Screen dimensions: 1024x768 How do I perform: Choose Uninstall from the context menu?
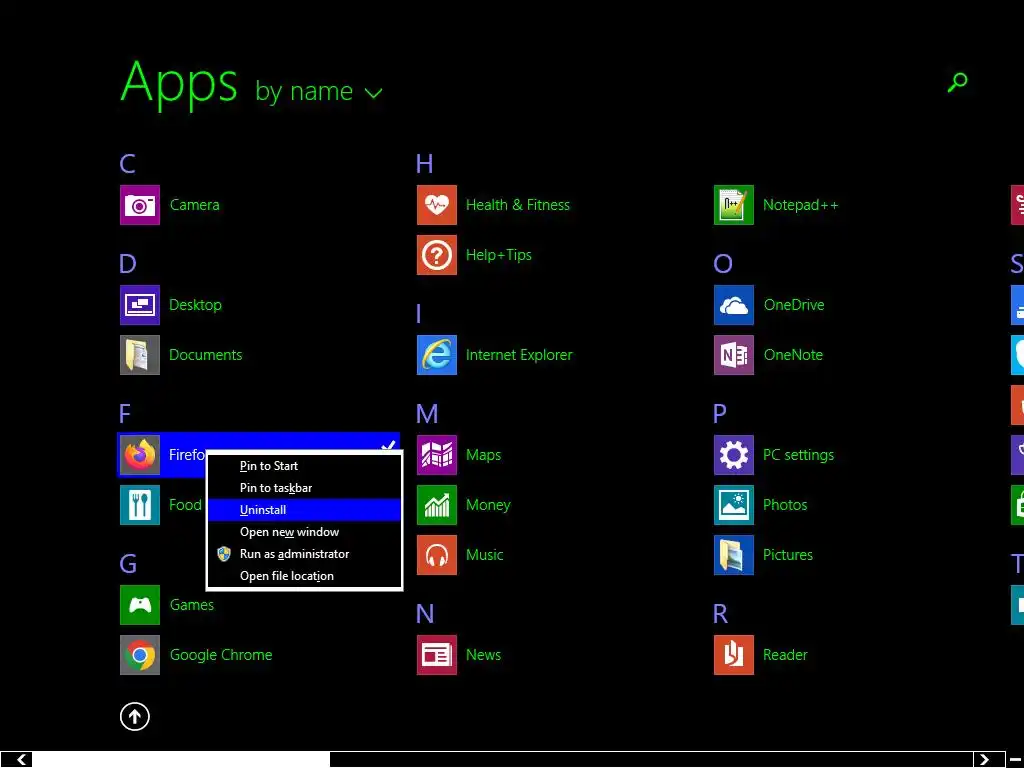click(x=304, y=510)
